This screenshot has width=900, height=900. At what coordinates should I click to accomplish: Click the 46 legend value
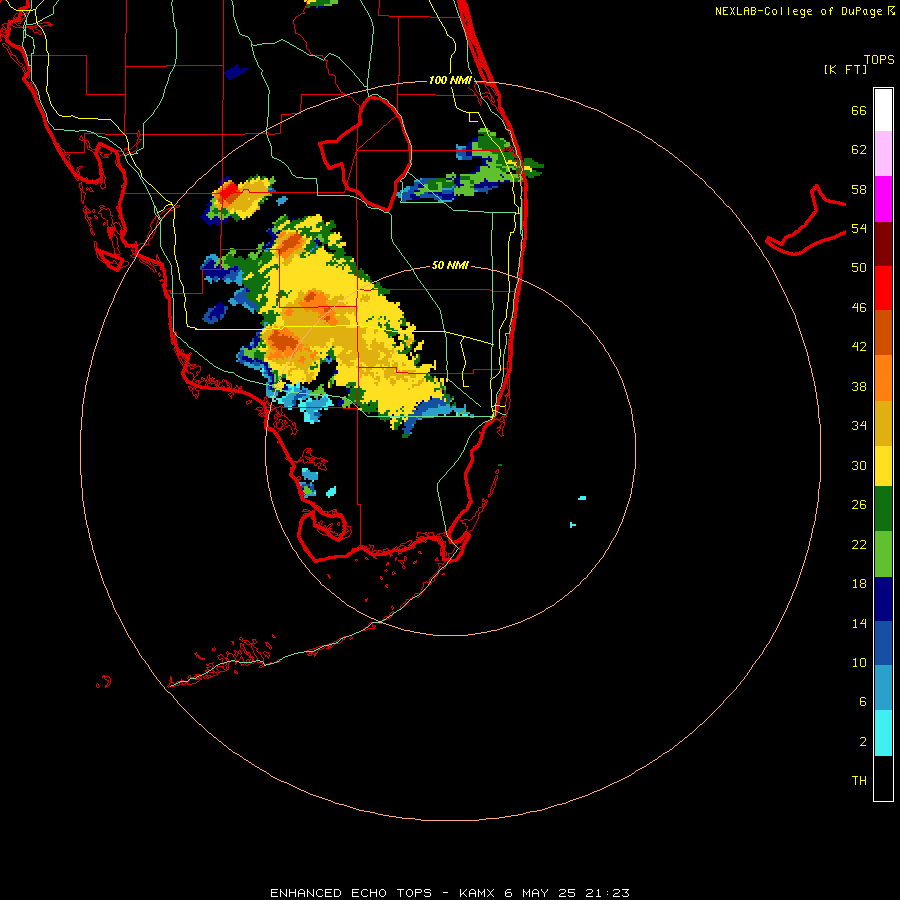tap(859, 308)
